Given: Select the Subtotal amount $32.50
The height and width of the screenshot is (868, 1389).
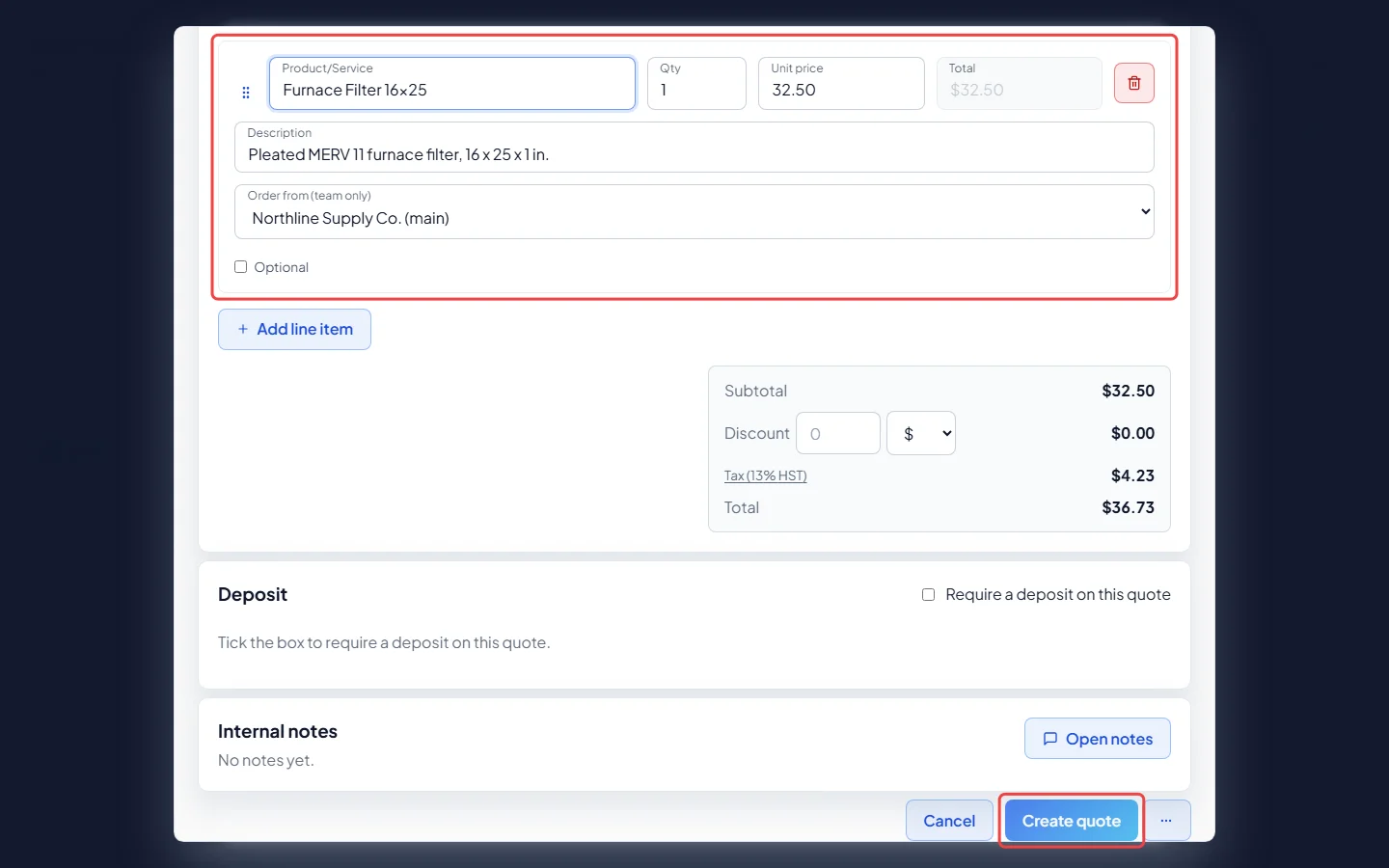Looking at the screenshot, I should pos(1129,391).
